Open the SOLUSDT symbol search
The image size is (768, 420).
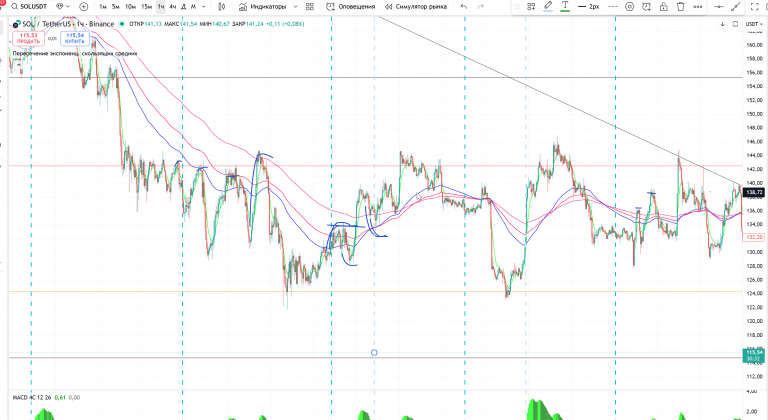[x=29, y=6]
